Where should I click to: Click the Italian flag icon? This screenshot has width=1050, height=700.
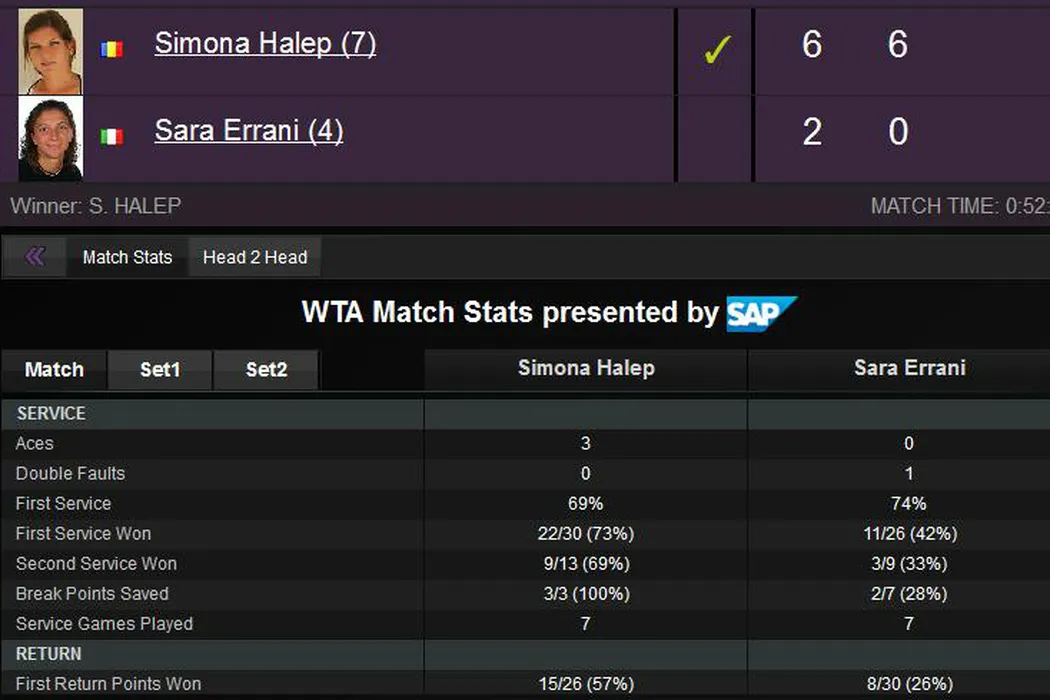[112, 136]
